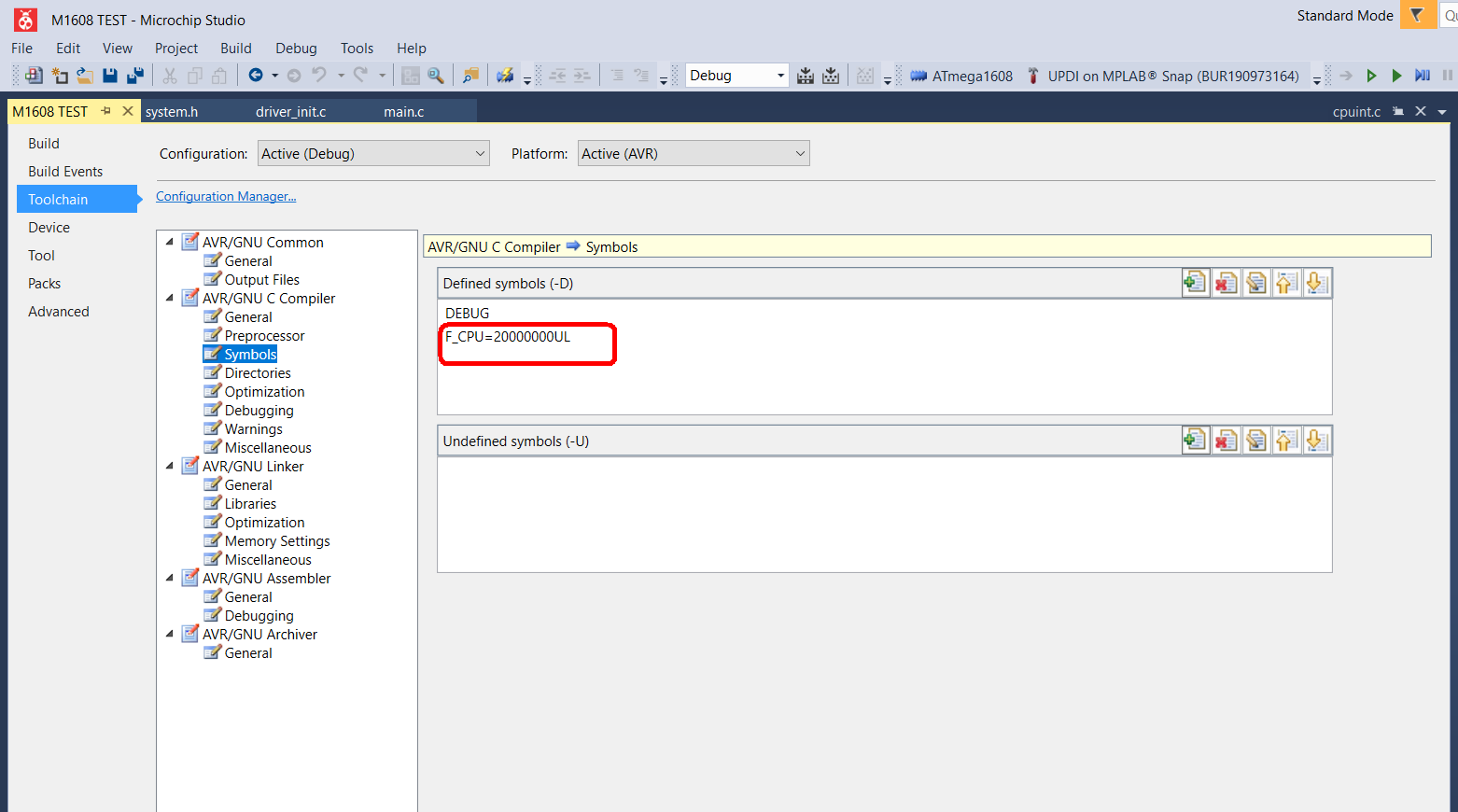The height and width of the screenshot is (812, 1458).
Task: Add a new undefined symbol (-U)
Action: tap(1195, 441)
